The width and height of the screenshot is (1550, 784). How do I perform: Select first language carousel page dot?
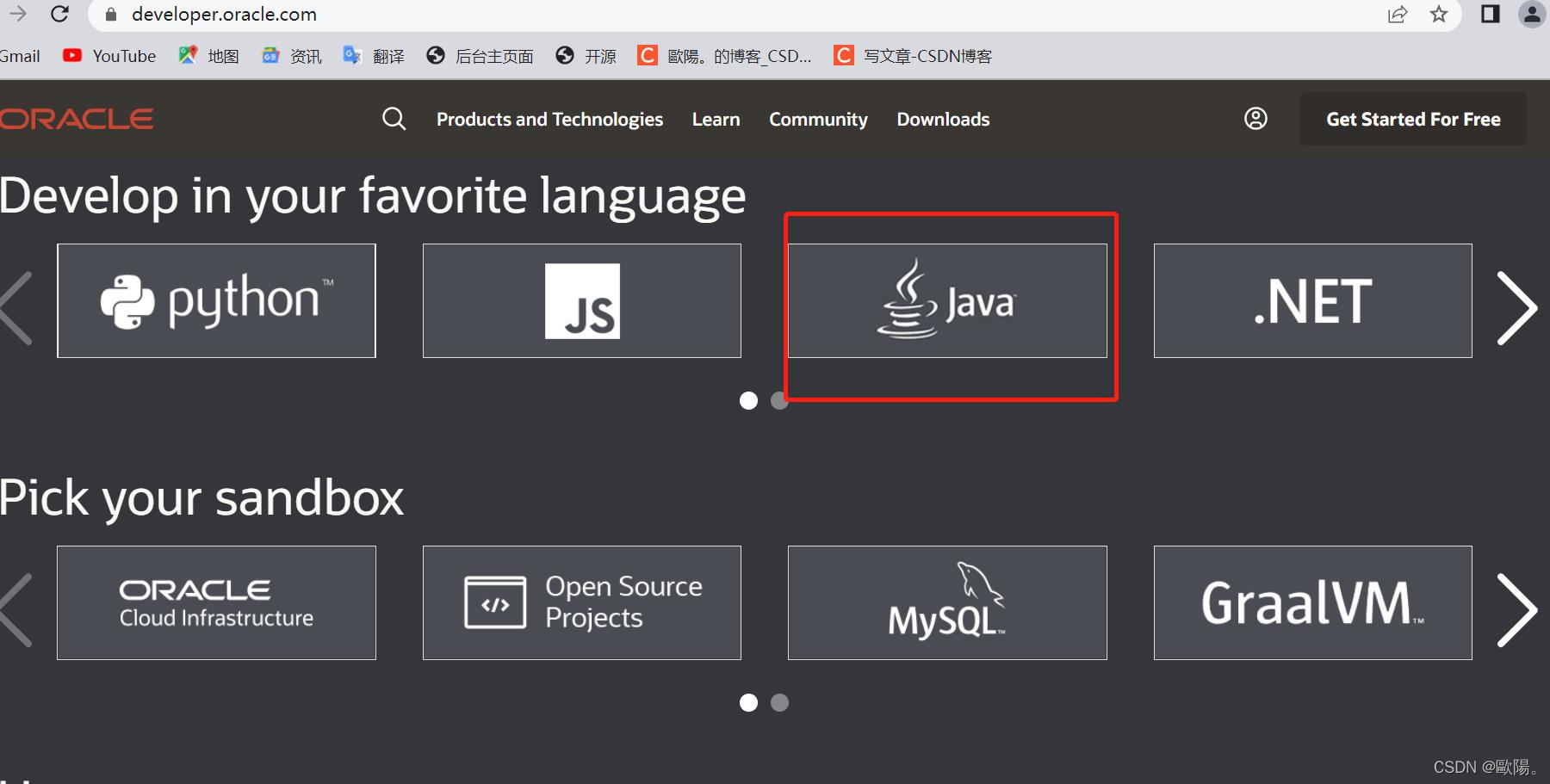point(749,401)
